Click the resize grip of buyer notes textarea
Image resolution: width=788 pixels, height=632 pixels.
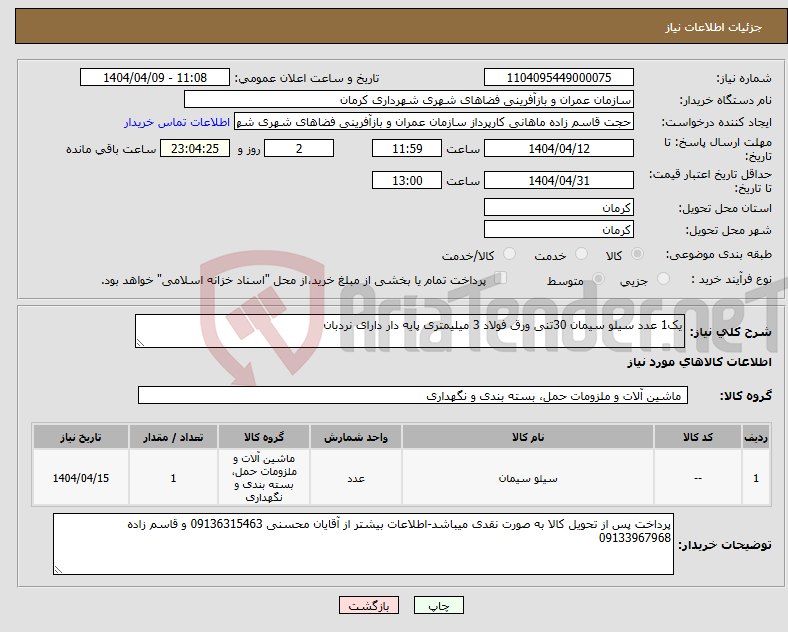click(x=58, y=570)
